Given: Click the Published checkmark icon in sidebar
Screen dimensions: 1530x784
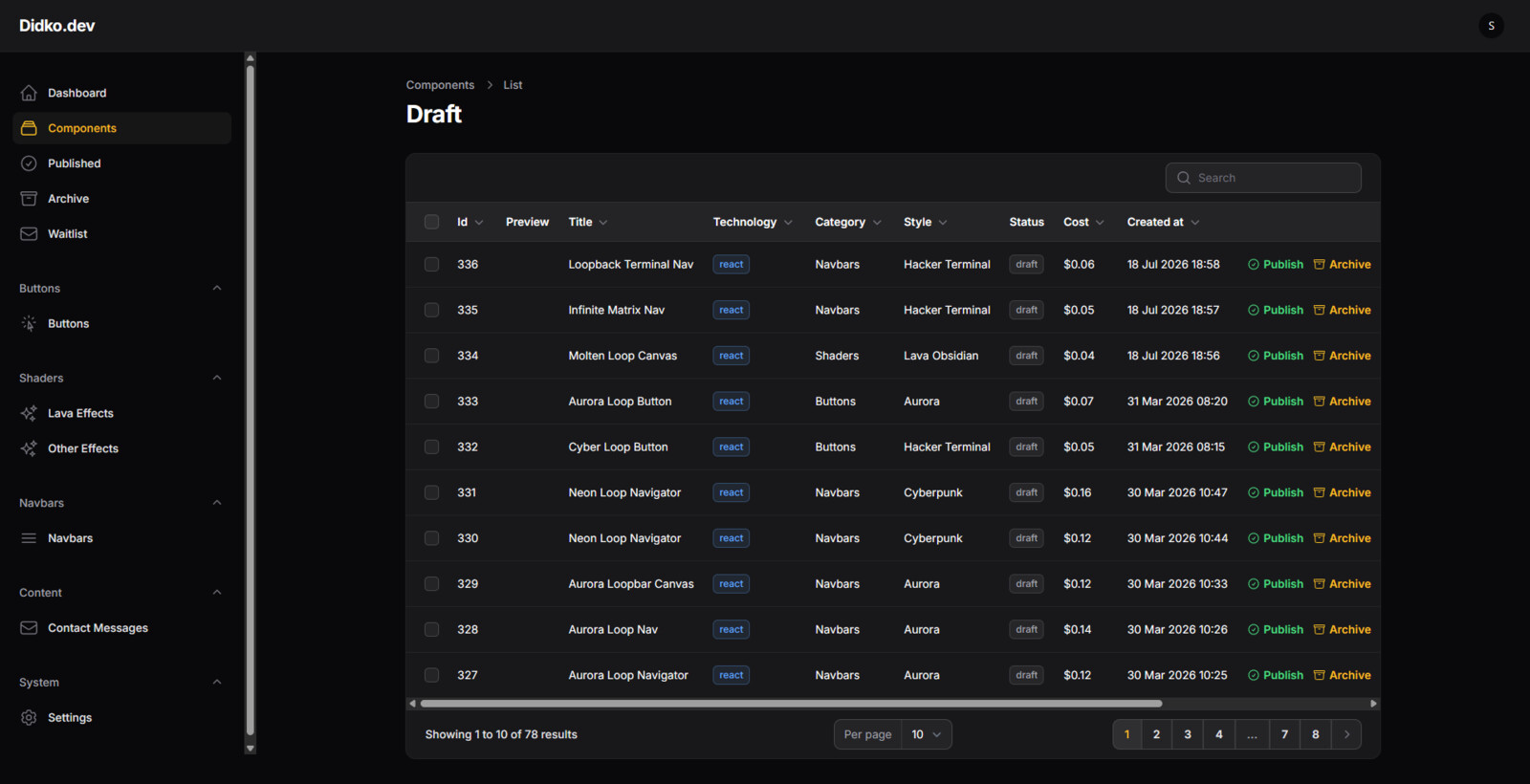Looking at the screenshot, I should click(x=29, y=163).
